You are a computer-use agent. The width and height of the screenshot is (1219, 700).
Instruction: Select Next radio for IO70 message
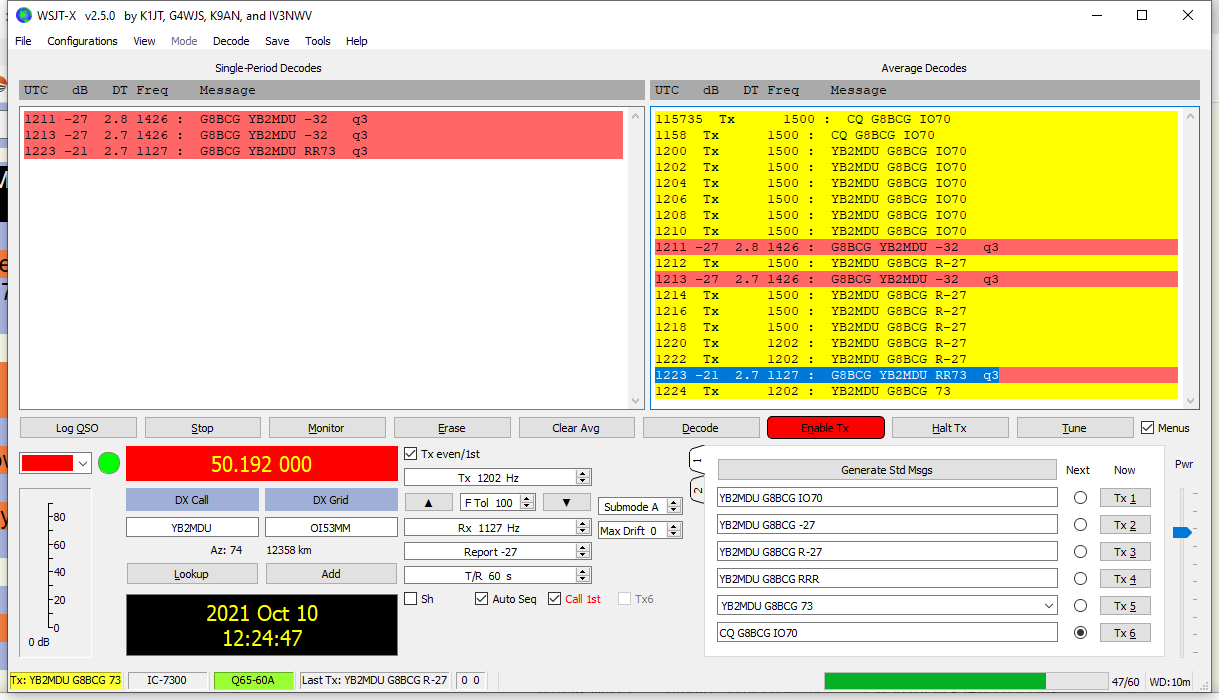[x=1079, y=498]
